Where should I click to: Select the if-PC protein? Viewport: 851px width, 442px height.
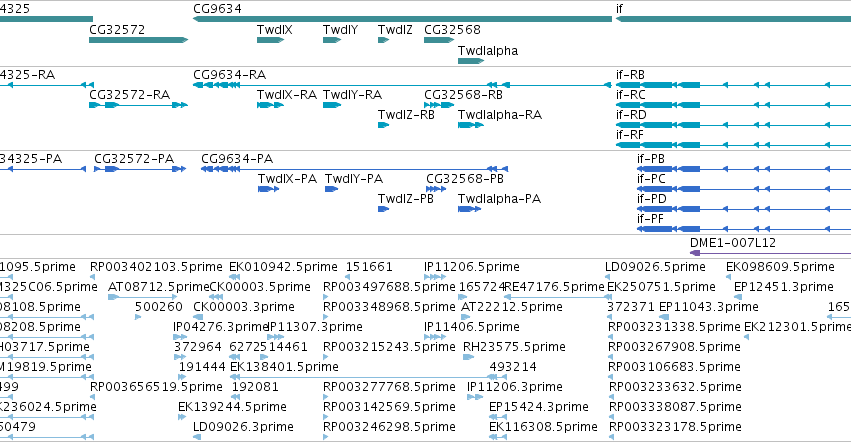click(x=651, y=179)
